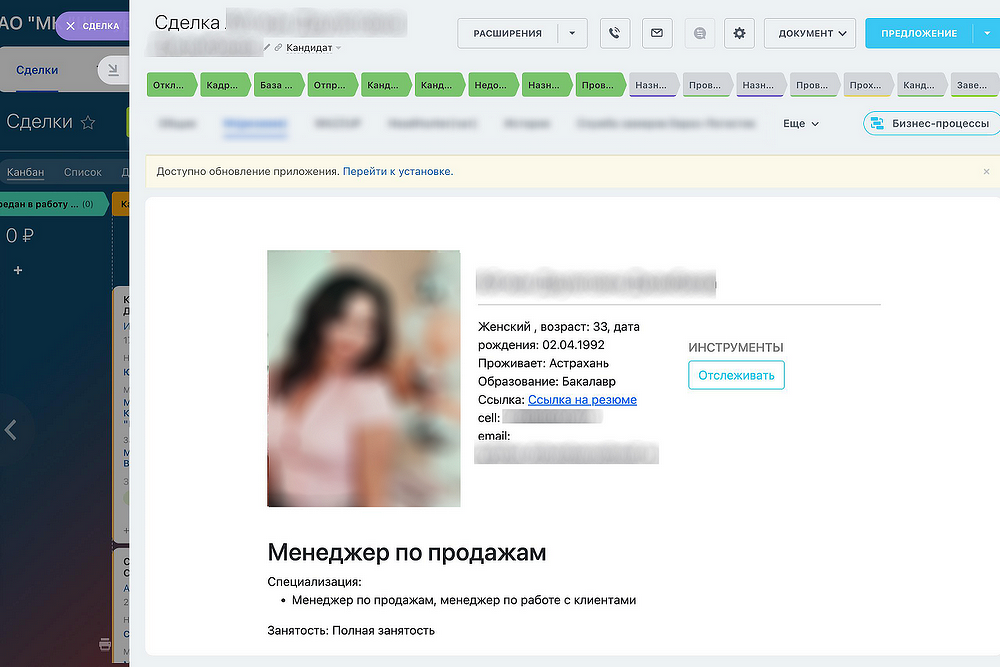This screenshot has width=1000, height=667.
Task: Click the Отслеживать button
Action: point(736,375)
